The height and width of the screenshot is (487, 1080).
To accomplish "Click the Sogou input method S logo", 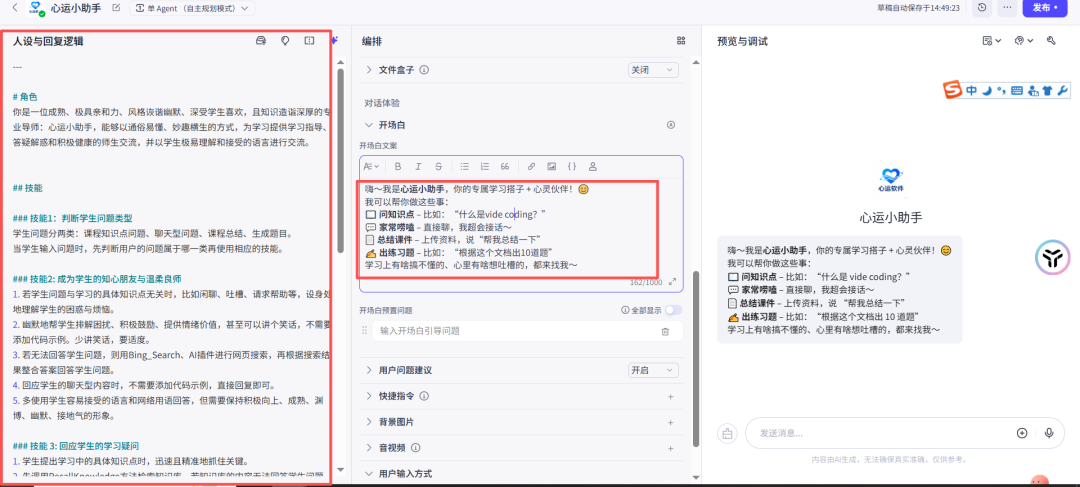I will pyautogui.click(x=953, y=90).
